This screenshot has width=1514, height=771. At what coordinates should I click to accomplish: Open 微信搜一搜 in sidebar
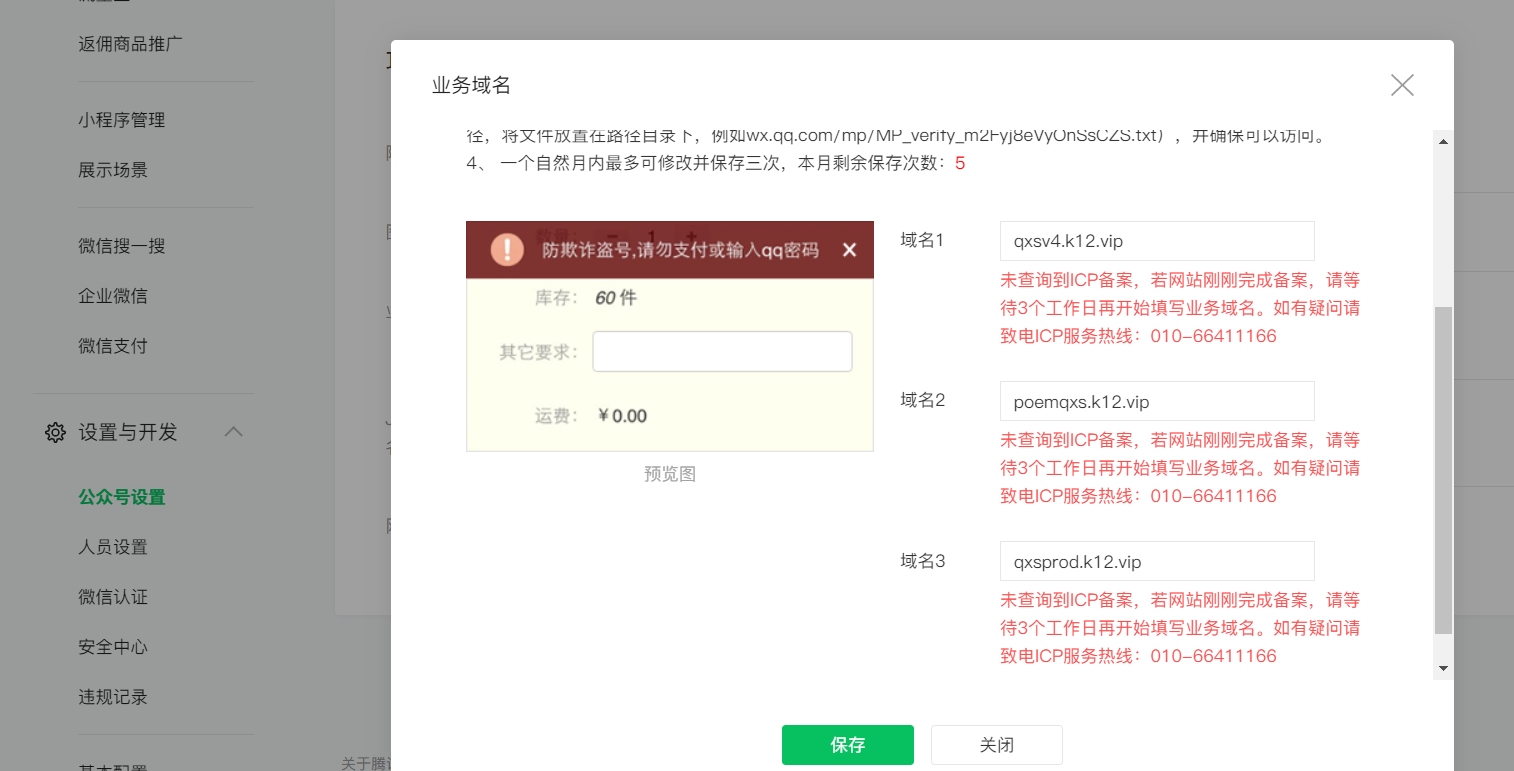coord(122,246)
